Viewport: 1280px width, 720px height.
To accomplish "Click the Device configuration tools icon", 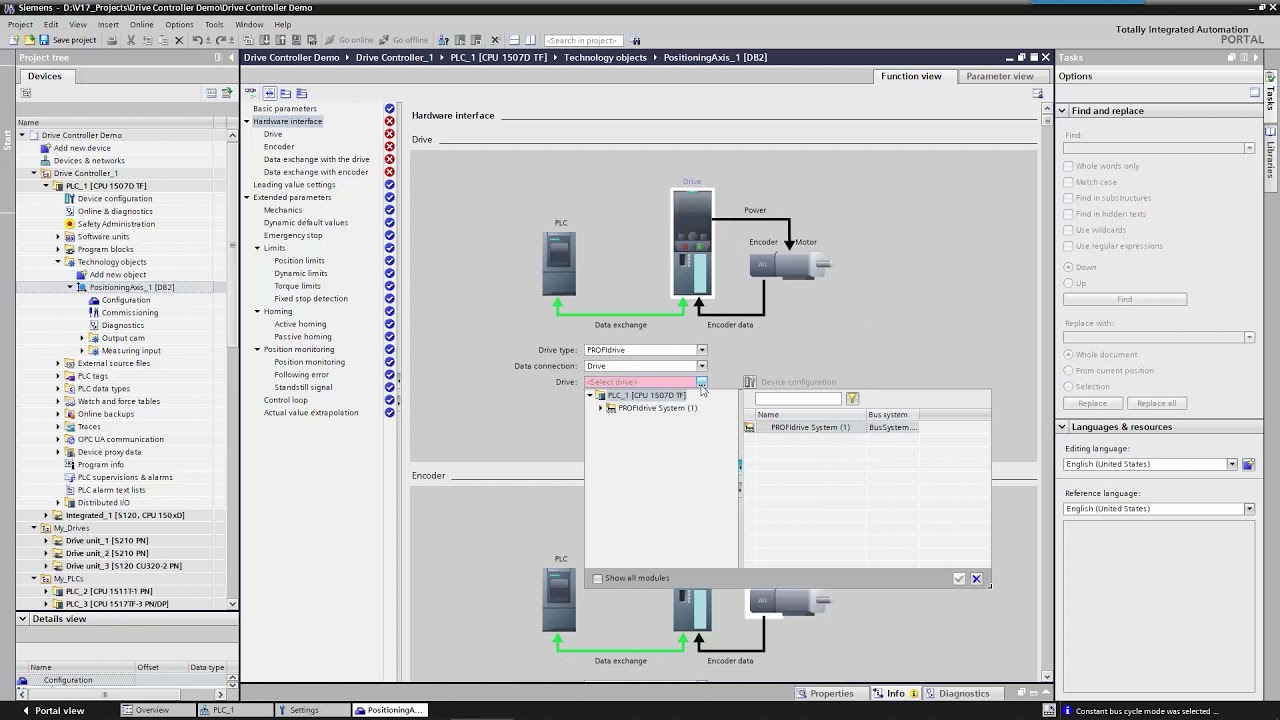I will point(750,382).
